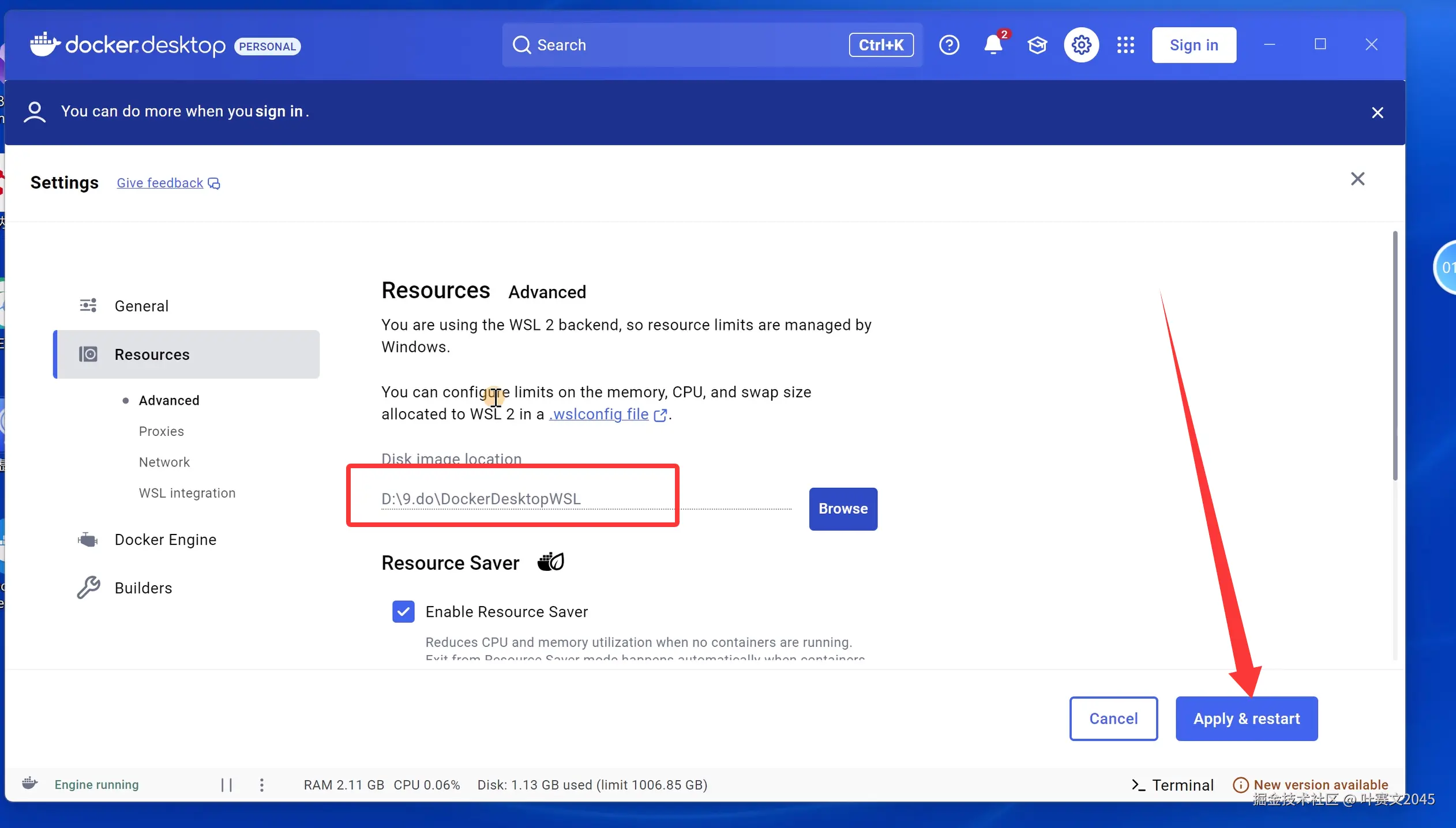Open the engine three-dot menu
This screenshot has height=828, width=1456.
[262, 785]
